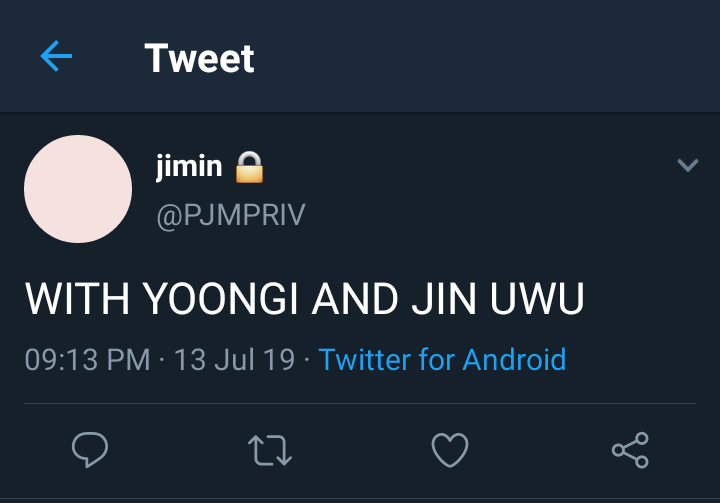
Task: Like the tweet with the heart icon
Action: tap(450, 450)
